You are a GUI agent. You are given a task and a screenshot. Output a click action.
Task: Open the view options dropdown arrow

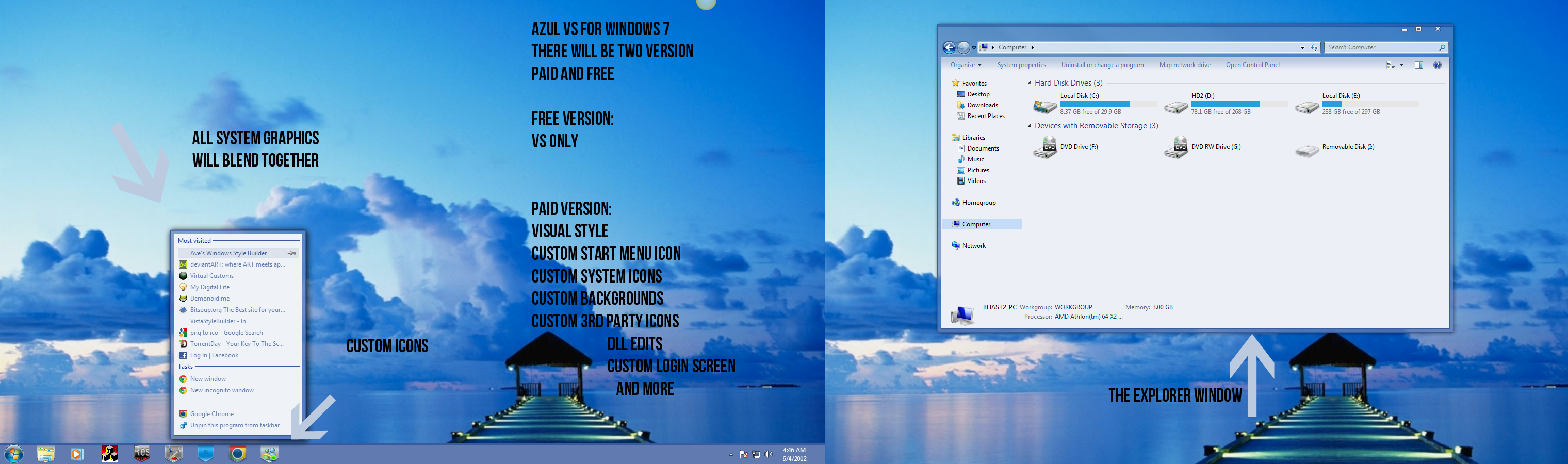(x=1401, y=65)
